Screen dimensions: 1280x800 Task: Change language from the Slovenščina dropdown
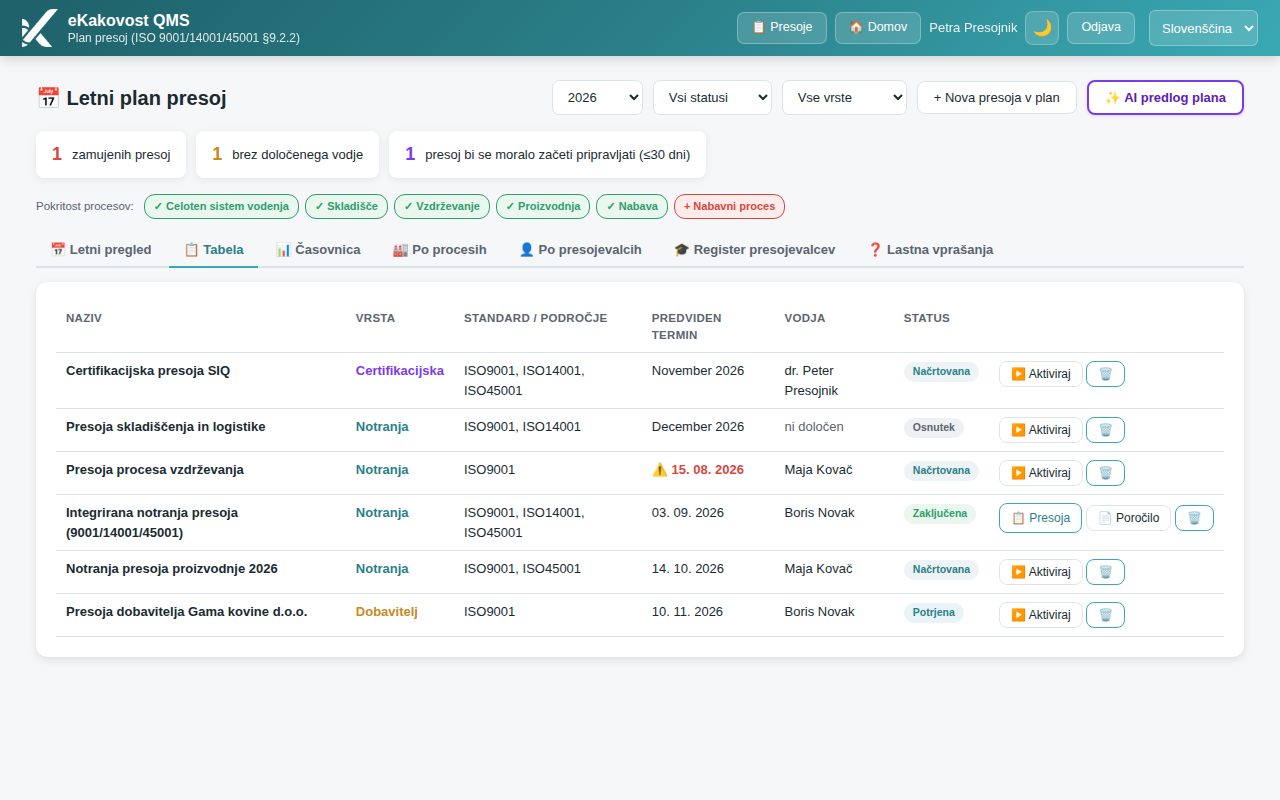click(x=1203, y=28)
